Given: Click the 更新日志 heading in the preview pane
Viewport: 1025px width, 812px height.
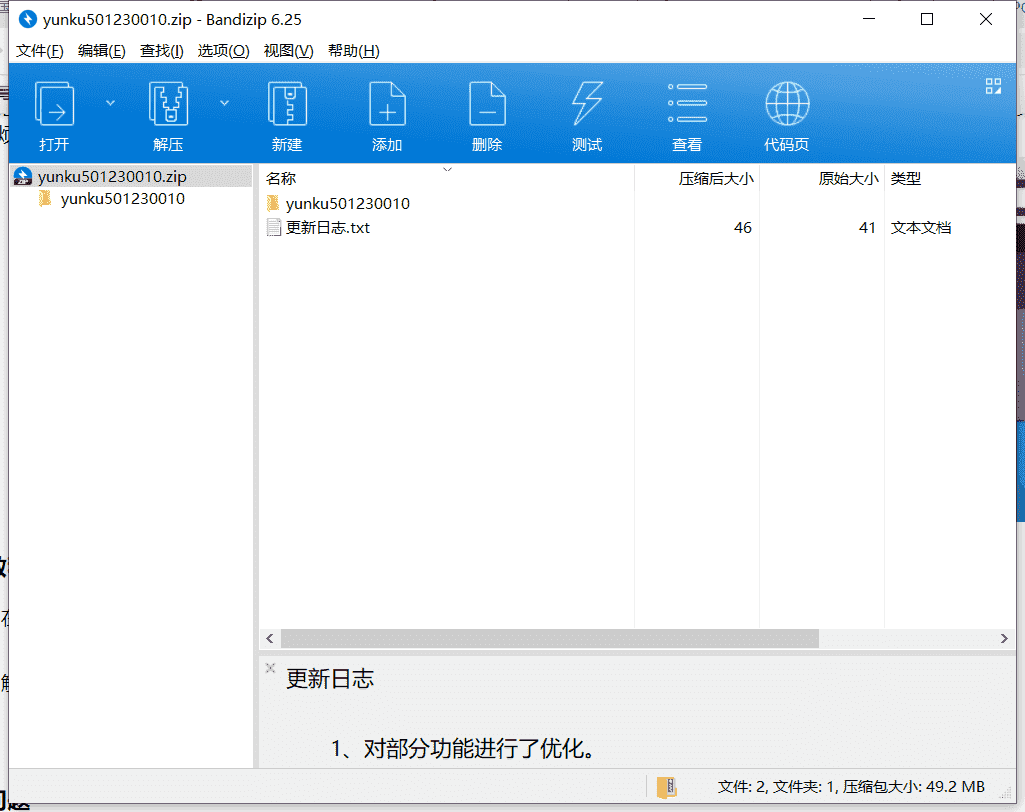Looking at the screenshot, I should coord(330,679).
